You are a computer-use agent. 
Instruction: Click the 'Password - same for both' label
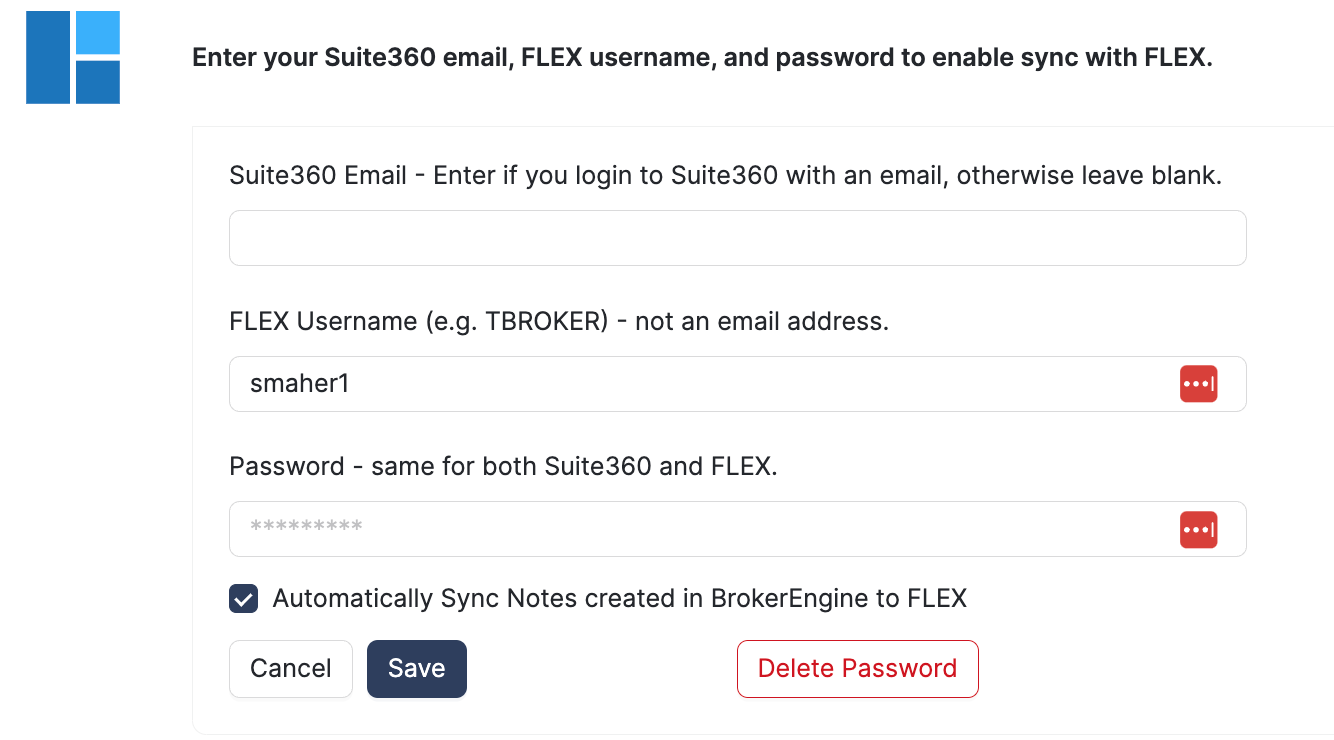(x=503, y=466)
